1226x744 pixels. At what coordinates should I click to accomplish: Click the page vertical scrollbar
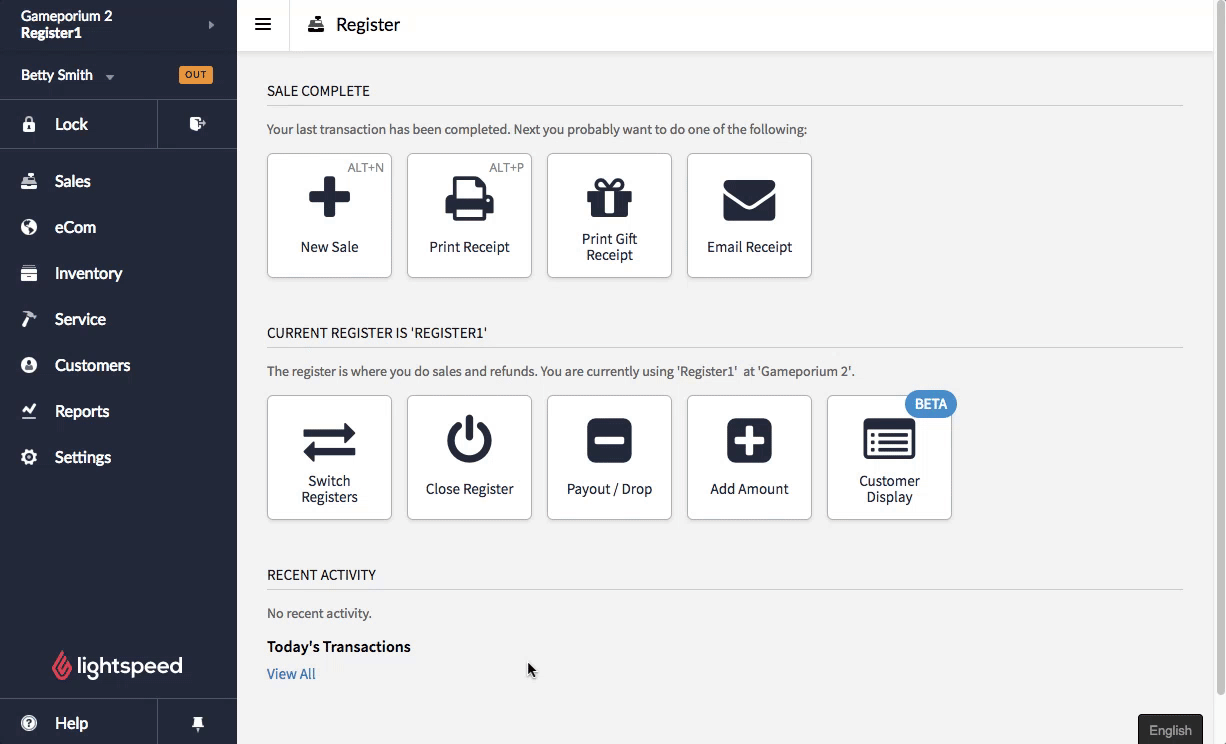coord(1220,347)
